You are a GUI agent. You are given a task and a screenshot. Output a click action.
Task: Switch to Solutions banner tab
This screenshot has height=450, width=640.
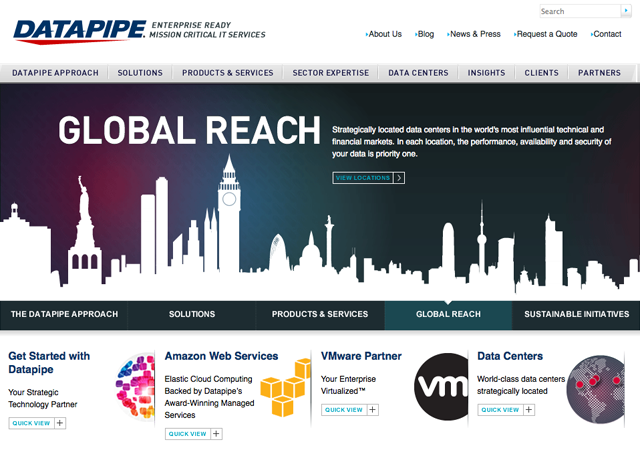pyautogui.click(x=192, y=314)
